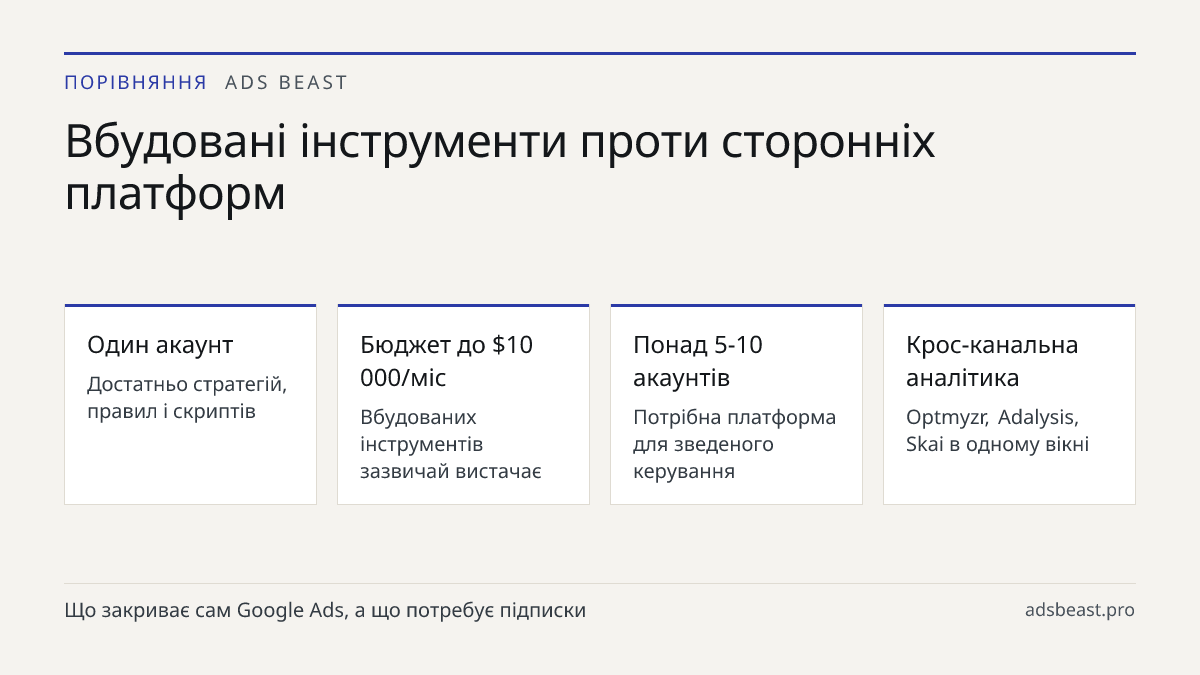Click the text 'Optmyzr, Adalysis, Skai в одному вікні'
Image resolution: width=1200 pixels, height=675 pixels.
[997, 431]
